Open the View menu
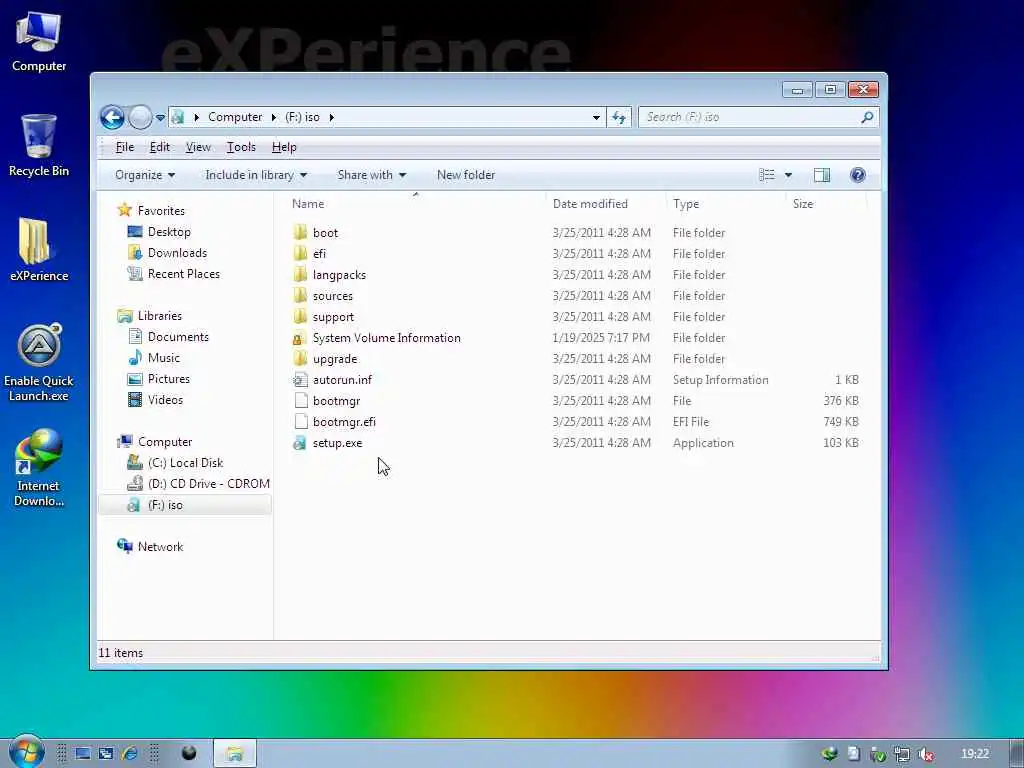This screenshot has height=768, width=1024. tap(198, 147)
